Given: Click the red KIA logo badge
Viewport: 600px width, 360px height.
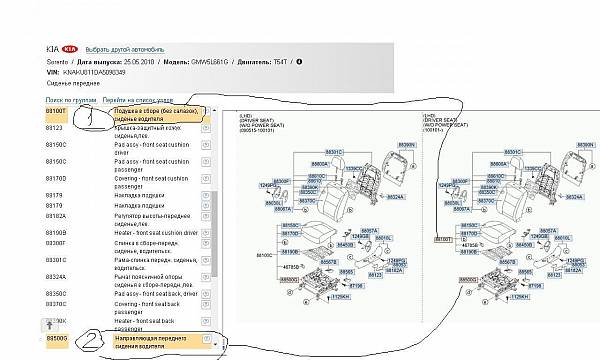Looking at the screenshot, I should 70,49.
